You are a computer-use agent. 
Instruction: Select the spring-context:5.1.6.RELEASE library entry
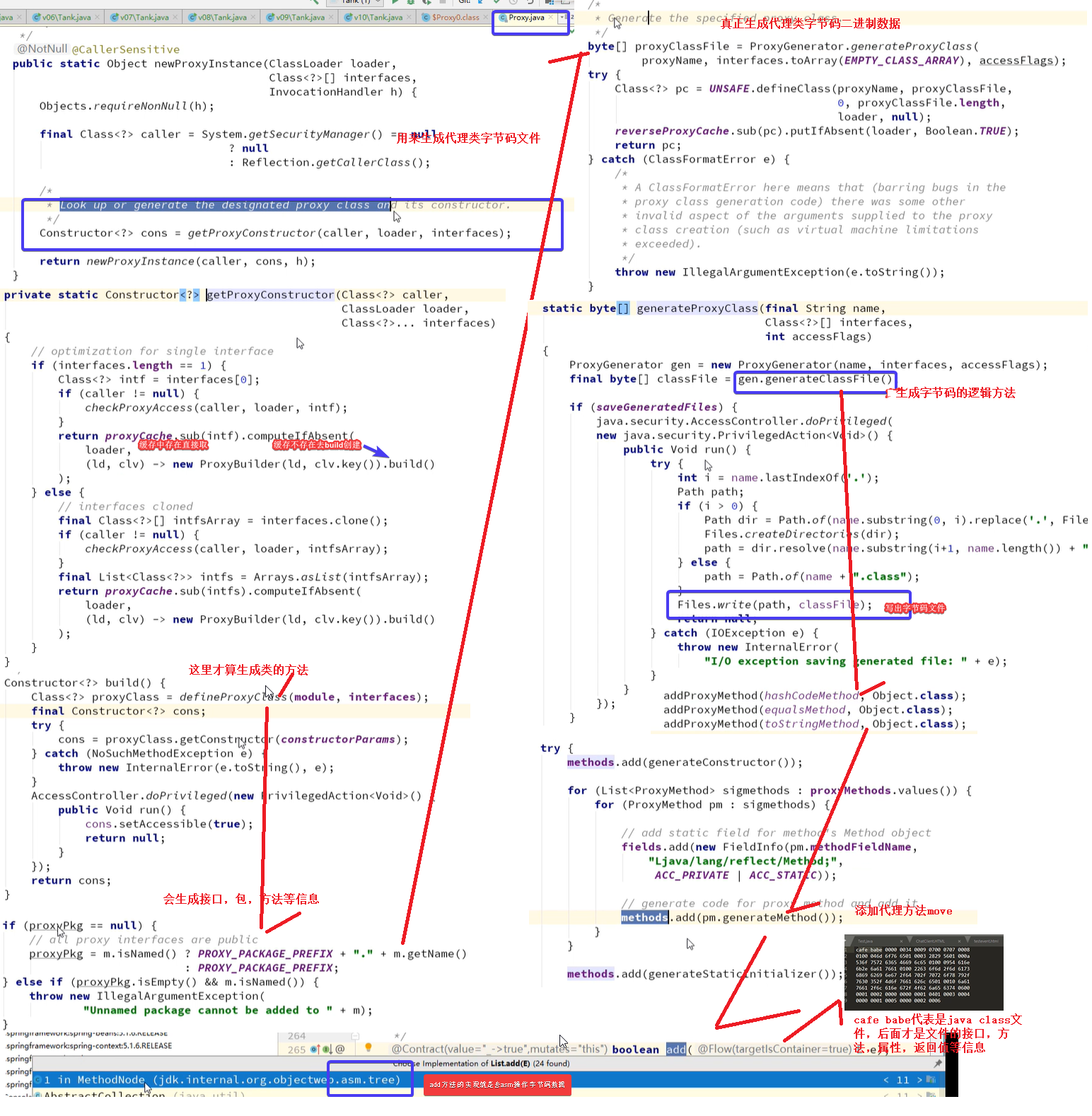point(89,1045)
